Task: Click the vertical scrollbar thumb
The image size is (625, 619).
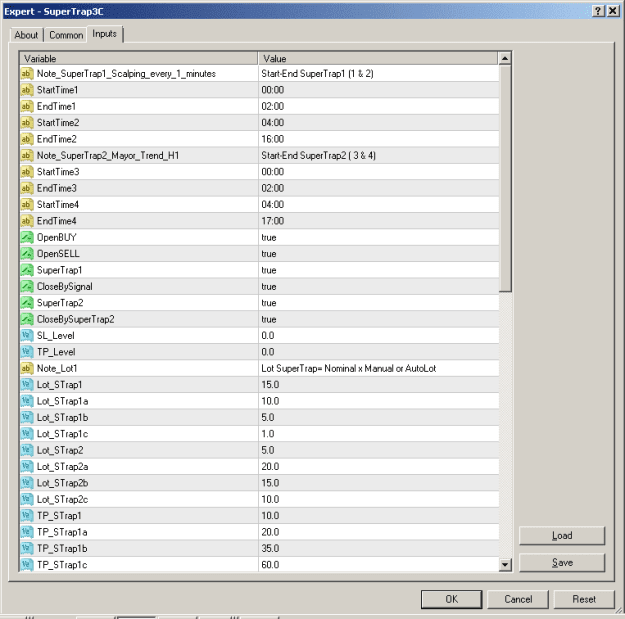Action: [505, 179]
